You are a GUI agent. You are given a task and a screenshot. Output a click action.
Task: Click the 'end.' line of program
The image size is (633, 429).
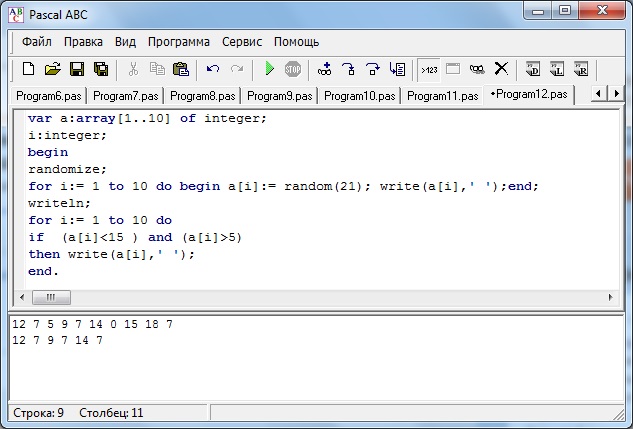pos(43,271)
